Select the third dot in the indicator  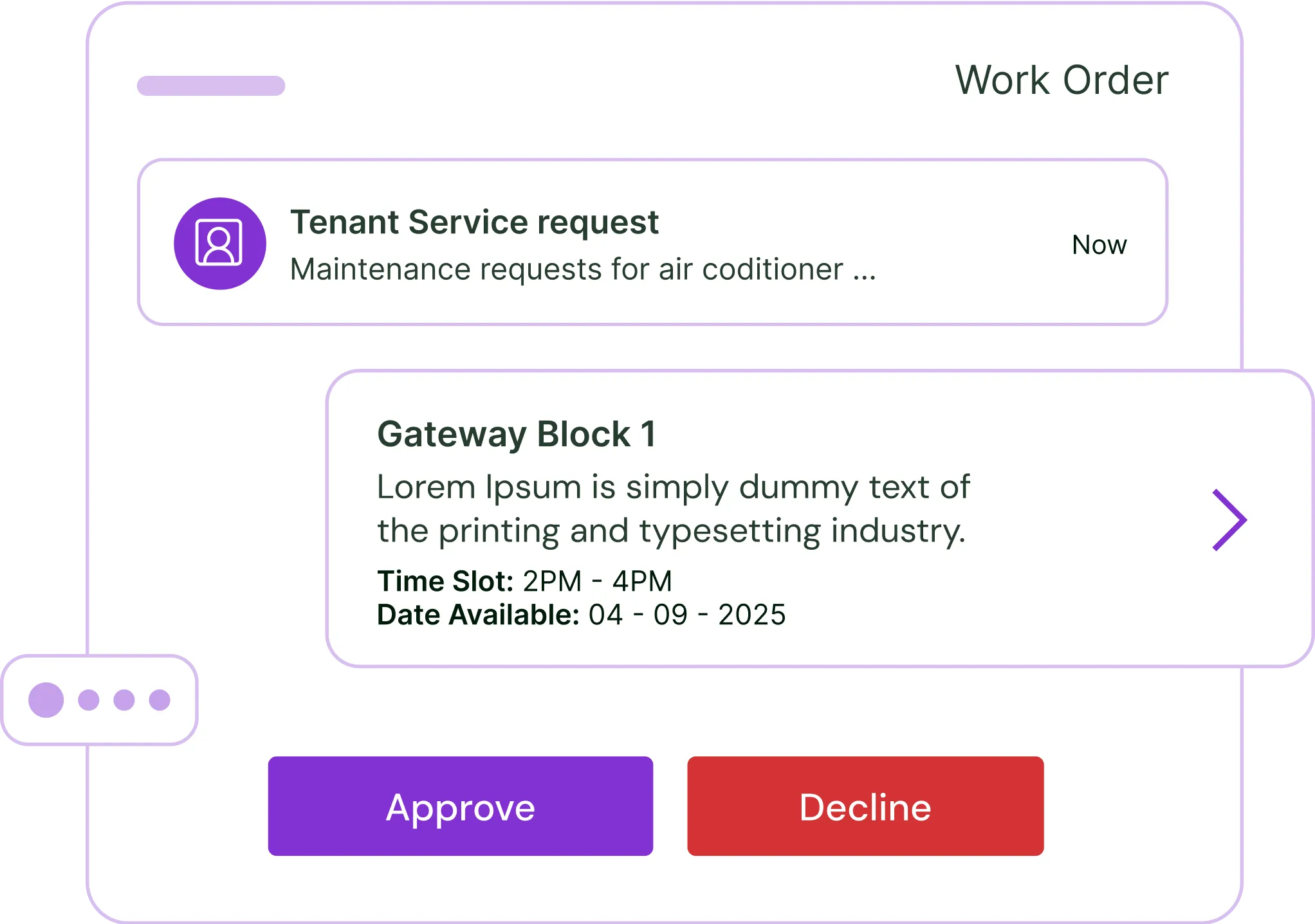124,700
